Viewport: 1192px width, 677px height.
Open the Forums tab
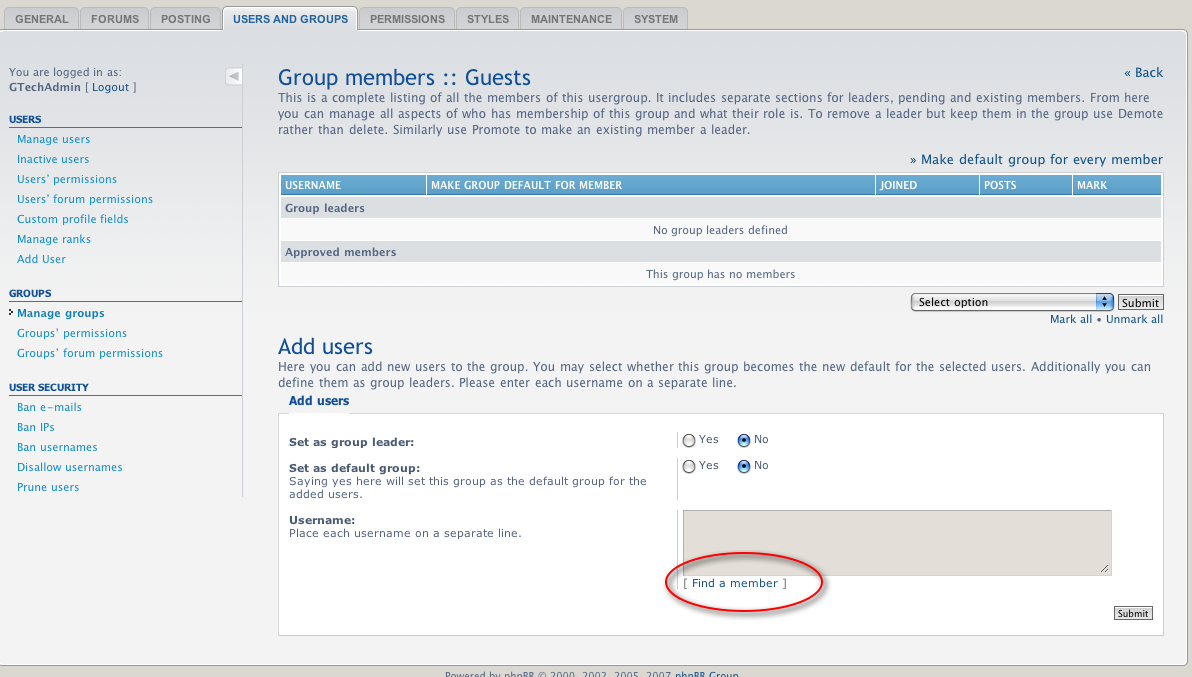(115, 19)
